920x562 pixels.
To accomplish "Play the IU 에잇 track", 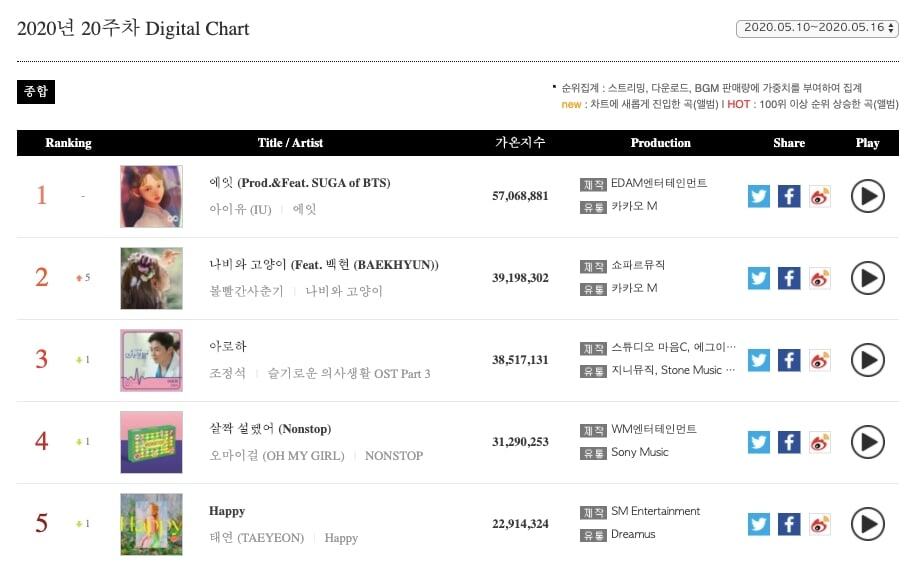I will coord(867,196).
